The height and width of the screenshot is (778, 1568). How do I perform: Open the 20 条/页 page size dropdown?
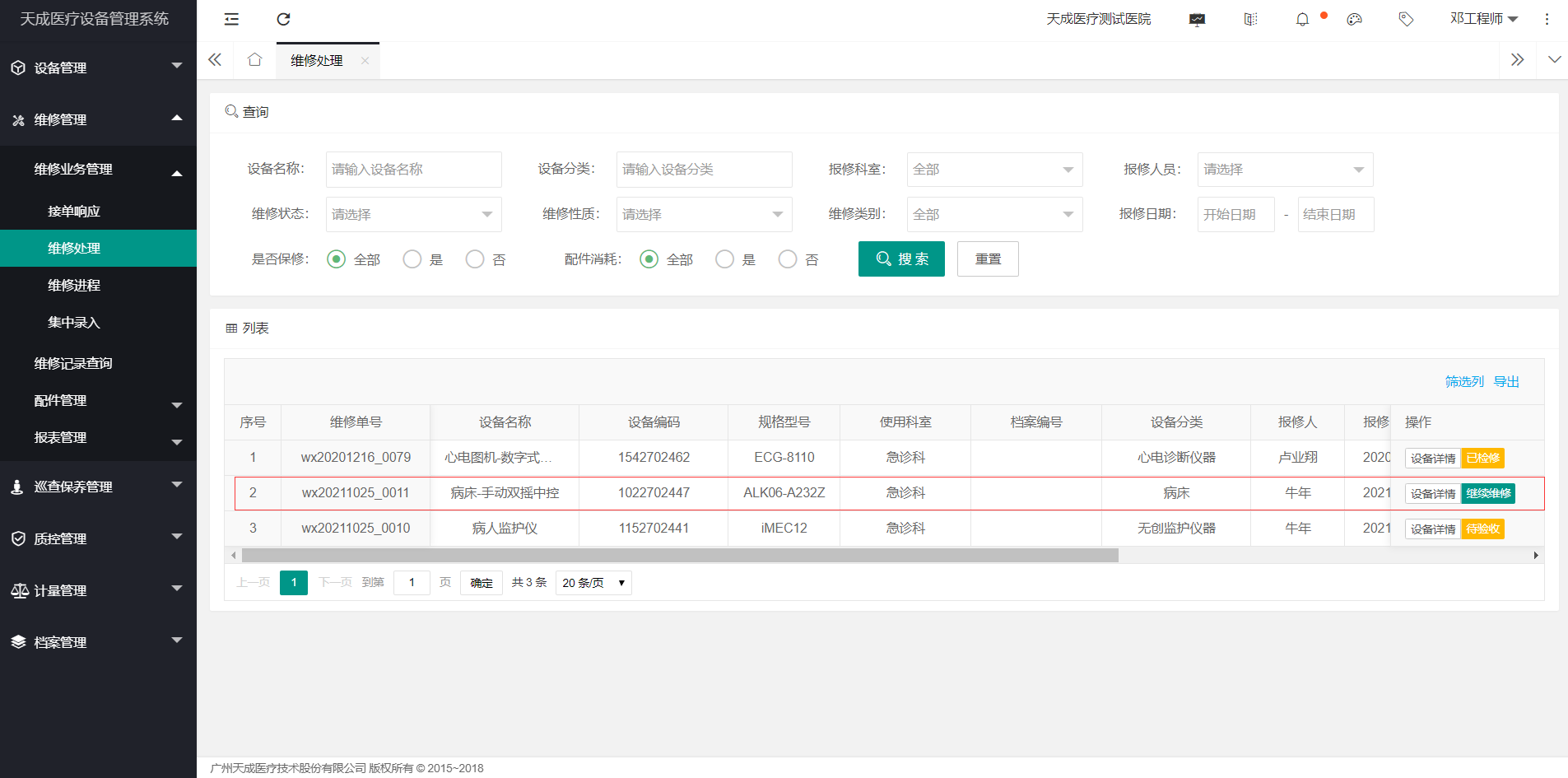point(593,583)
